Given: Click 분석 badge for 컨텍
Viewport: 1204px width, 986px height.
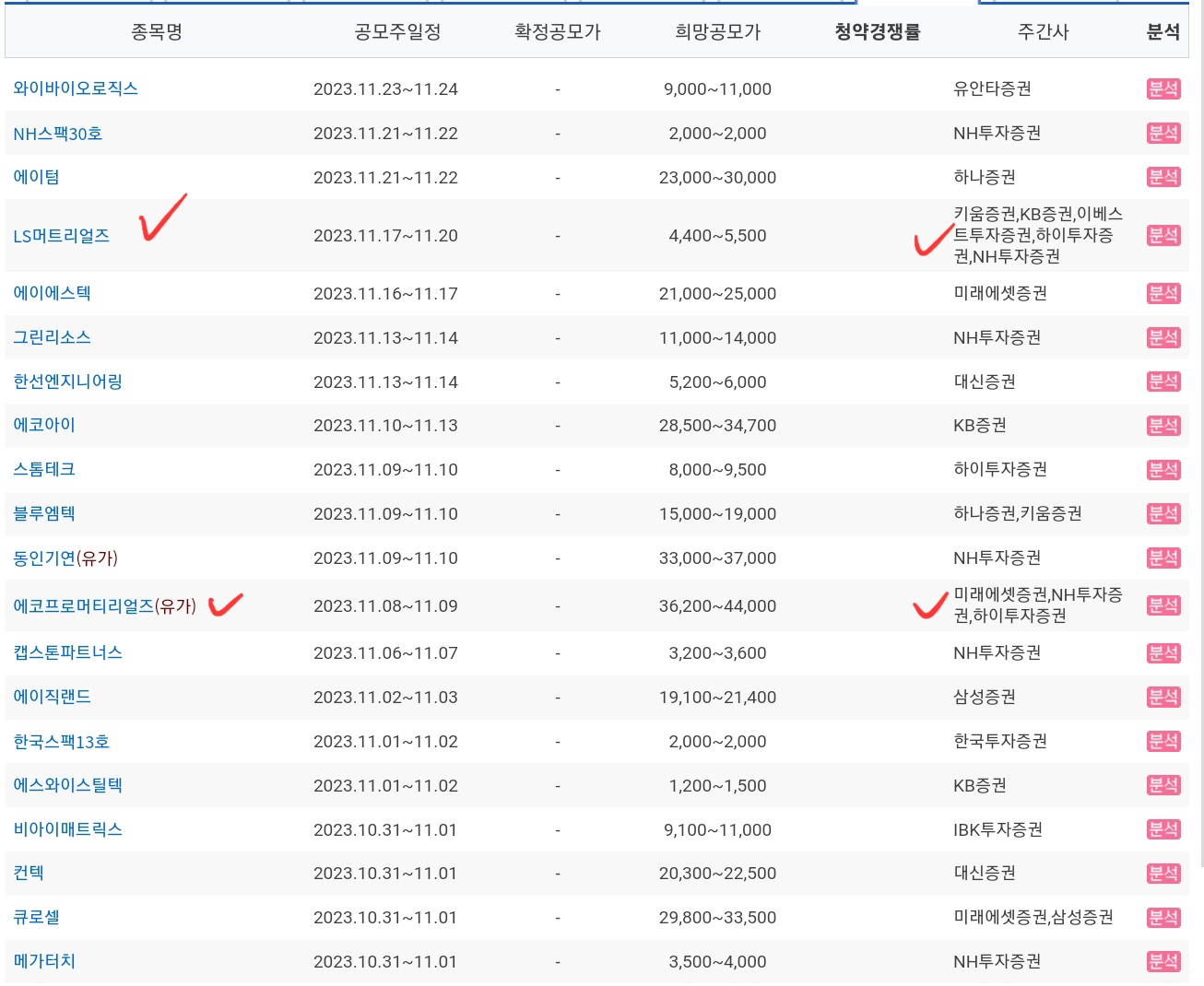Looking at the screenshot, I should (1163, 874).
